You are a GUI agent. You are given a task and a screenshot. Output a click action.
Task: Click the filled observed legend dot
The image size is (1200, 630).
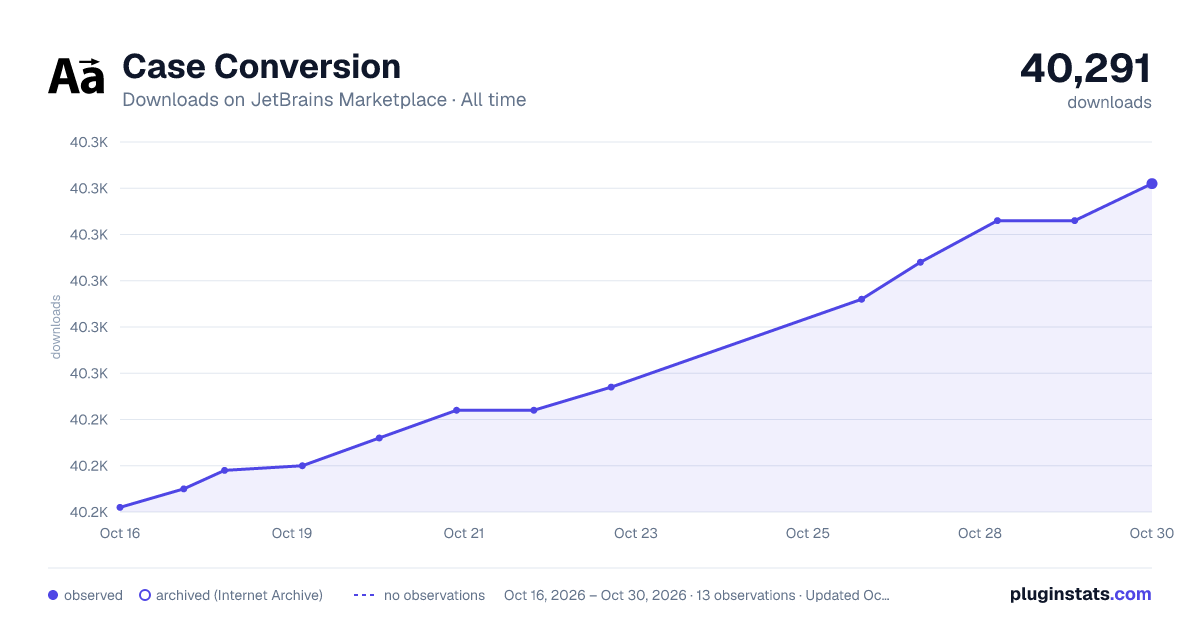click(x=53, y=595)
